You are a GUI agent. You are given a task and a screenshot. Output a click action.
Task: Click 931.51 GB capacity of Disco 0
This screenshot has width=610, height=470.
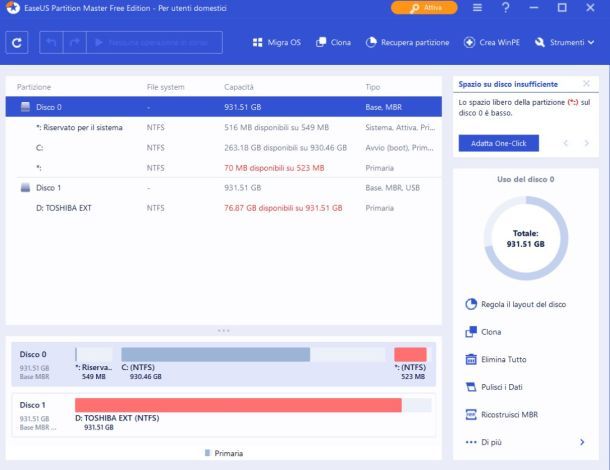pyautogui.click(x=243, y=107)
